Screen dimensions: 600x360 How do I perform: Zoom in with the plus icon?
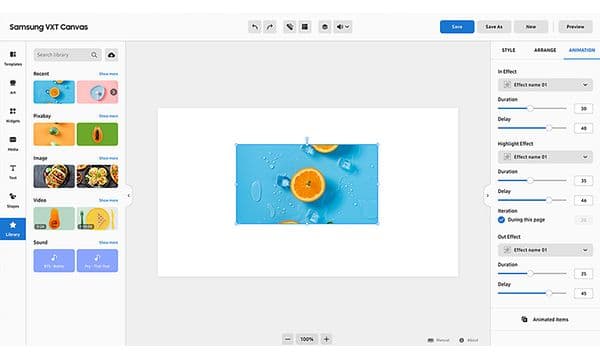pyautogui.click(x=326, y=339)
